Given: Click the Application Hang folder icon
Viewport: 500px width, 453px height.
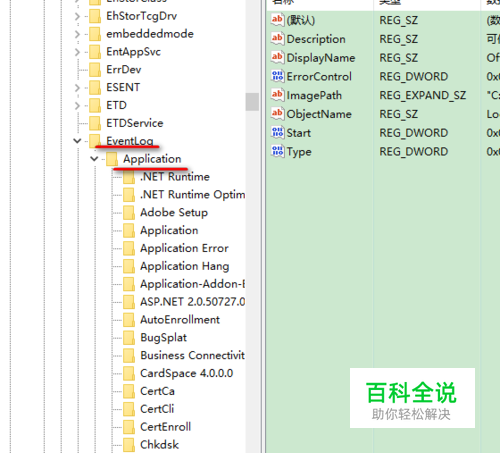Looking at the screenshot, I should point(129,266).
